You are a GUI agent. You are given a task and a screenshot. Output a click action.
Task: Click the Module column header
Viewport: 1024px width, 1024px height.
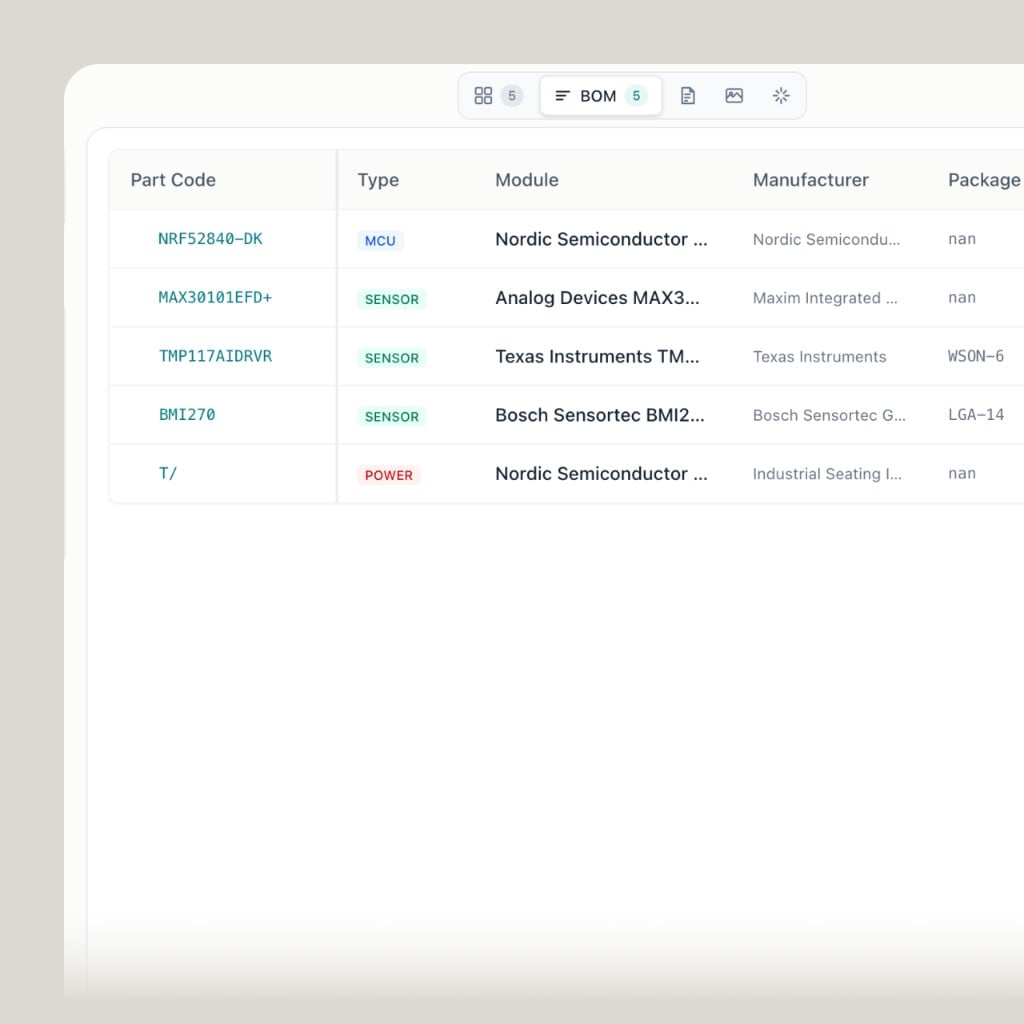[x=527, y=180]
